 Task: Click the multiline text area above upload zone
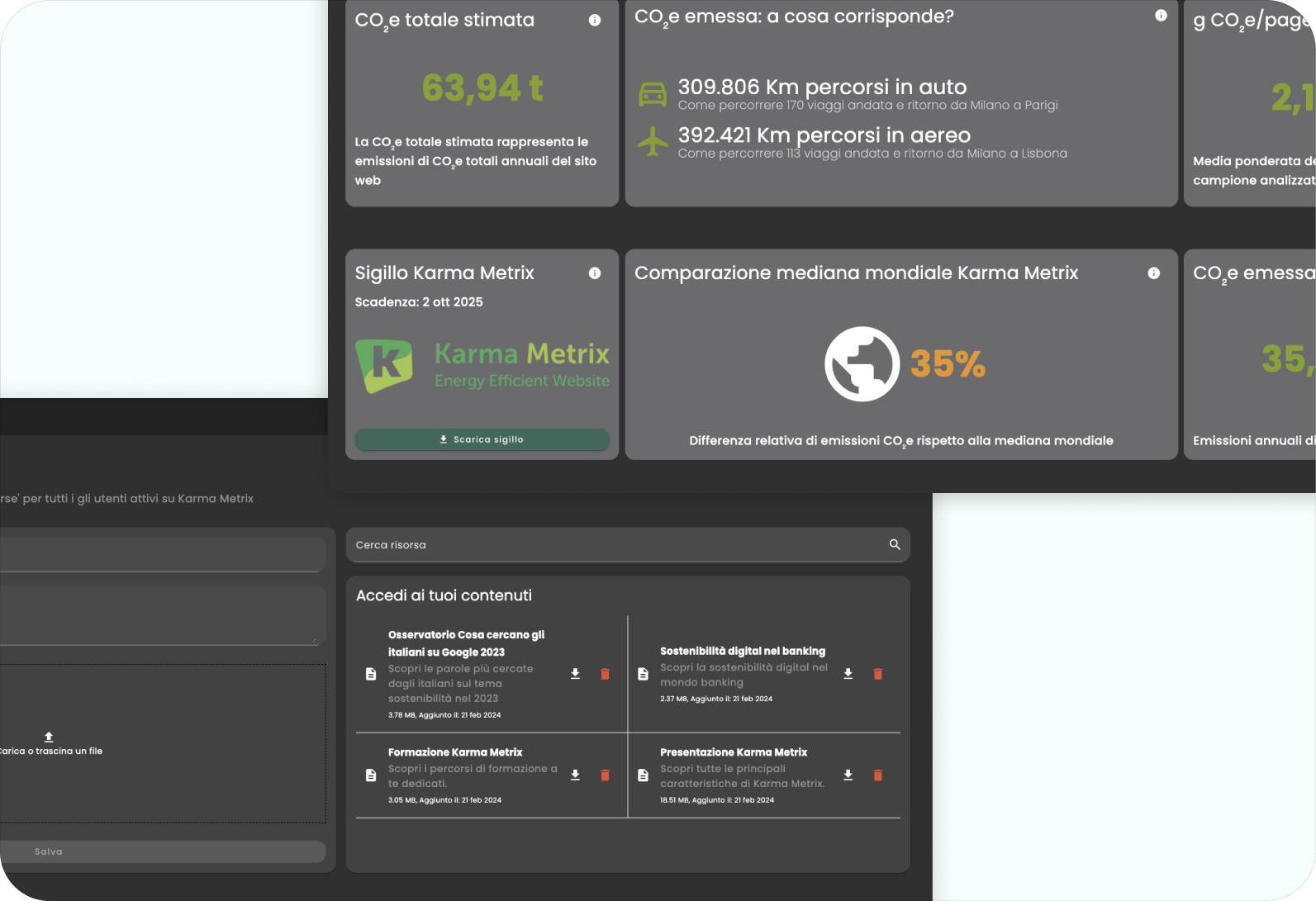163,616
